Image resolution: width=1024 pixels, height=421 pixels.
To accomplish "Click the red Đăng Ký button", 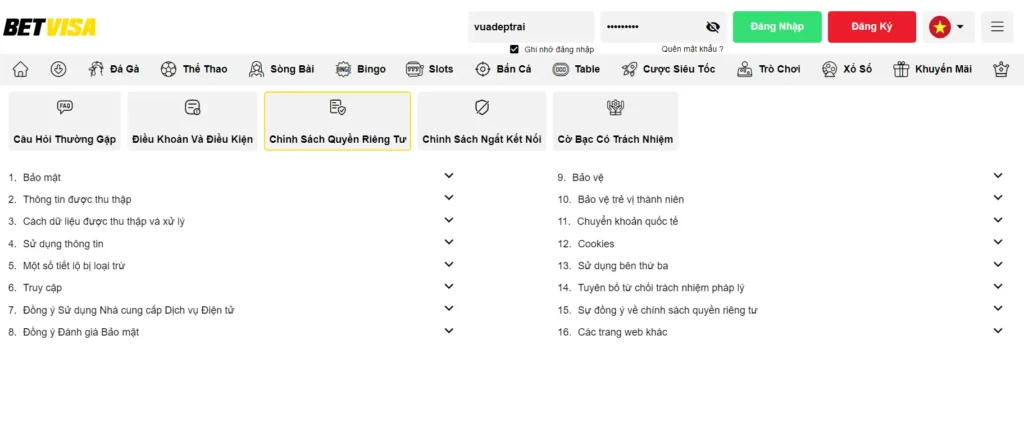I will point(871,27).
